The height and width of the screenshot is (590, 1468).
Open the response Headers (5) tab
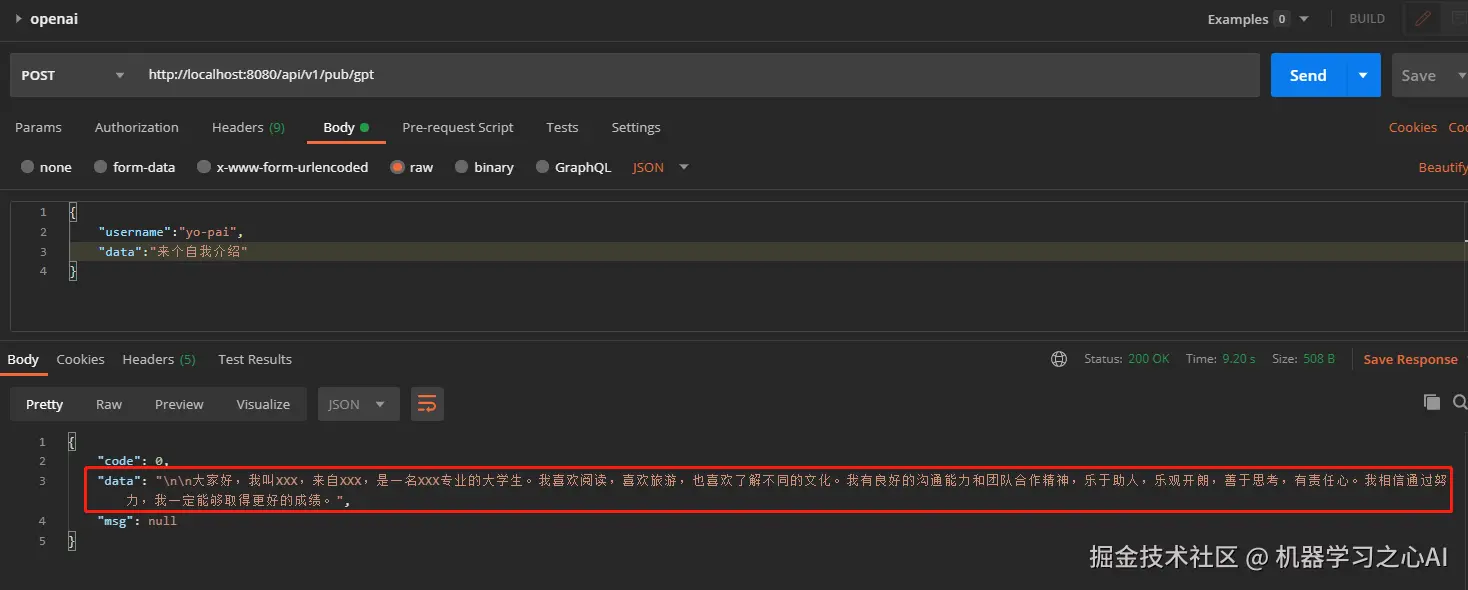(159, 359)
